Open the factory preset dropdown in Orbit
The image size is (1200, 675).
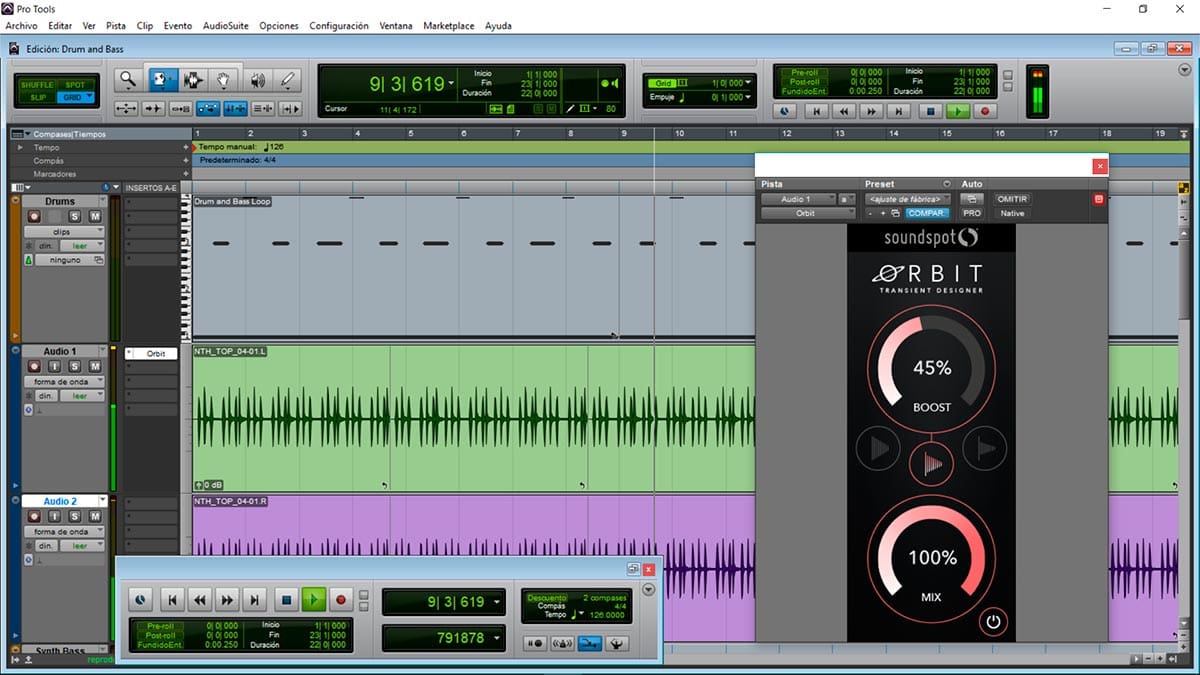(x=907, y=199)
